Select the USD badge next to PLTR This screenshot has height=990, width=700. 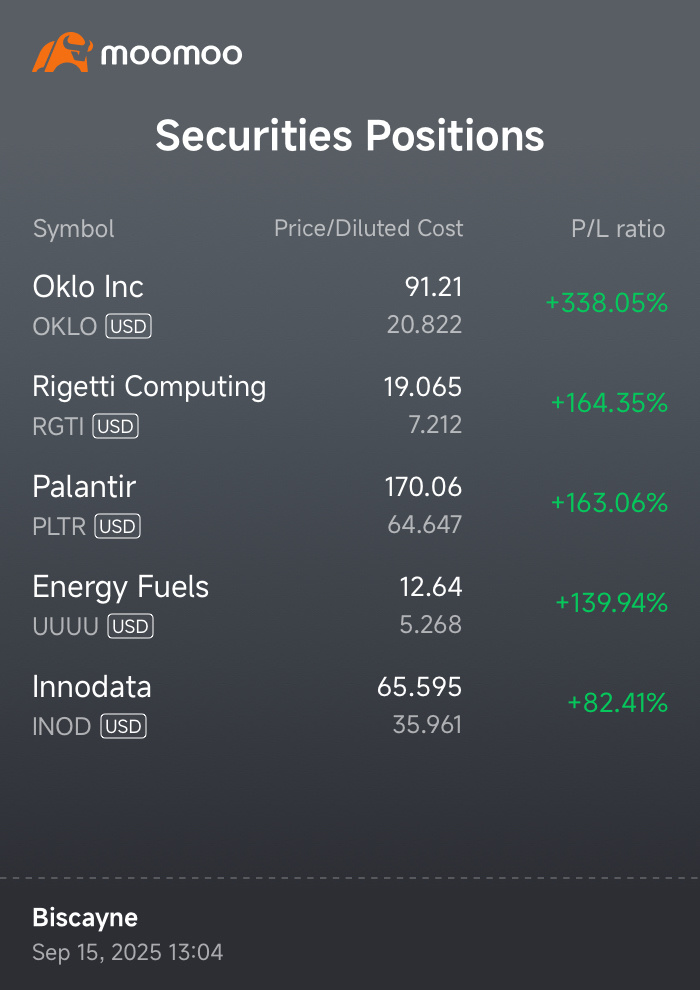(x=117, y=527)
